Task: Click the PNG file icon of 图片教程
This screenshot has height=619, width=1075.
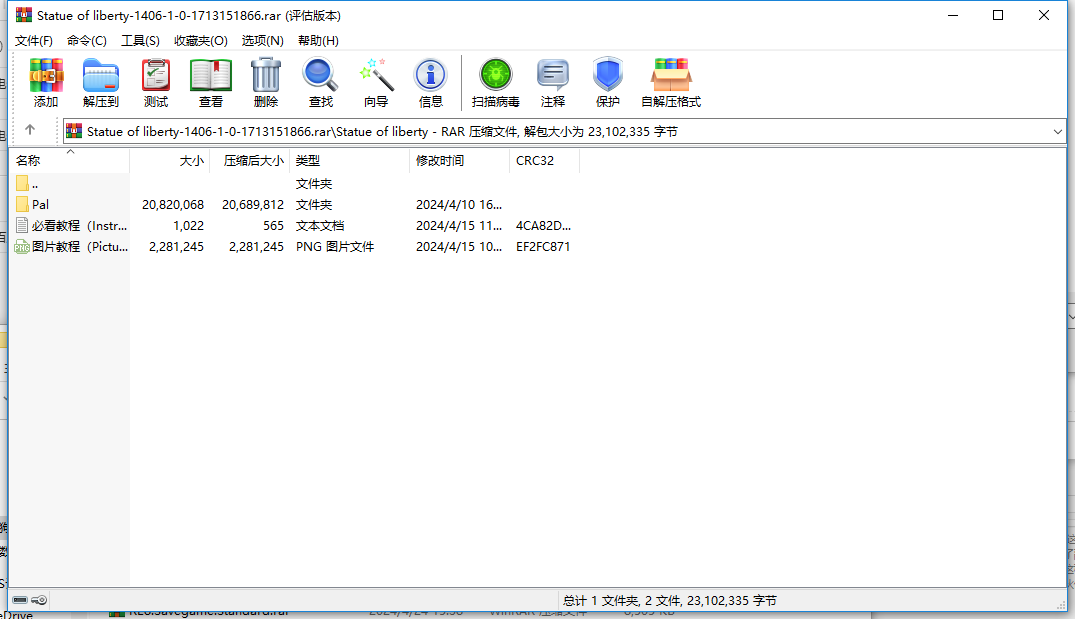Action: (22, 247)
